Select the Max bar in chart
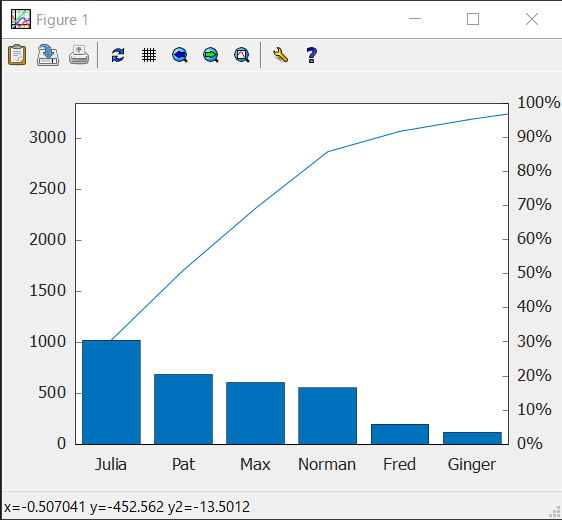This screenshot has width=562, height=520. 256,413
